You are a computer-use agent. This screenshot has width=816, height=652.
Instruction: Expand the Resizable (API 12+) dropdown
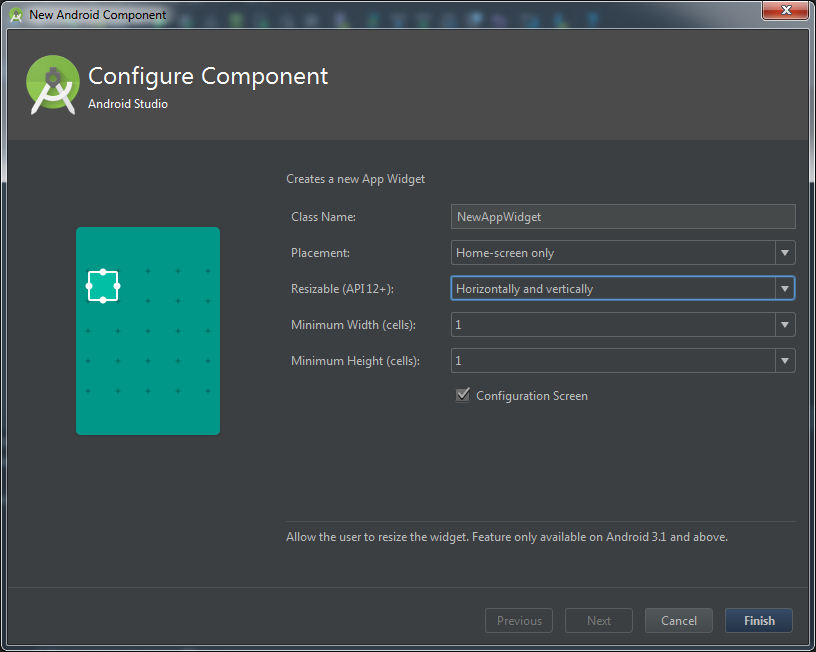622,289
